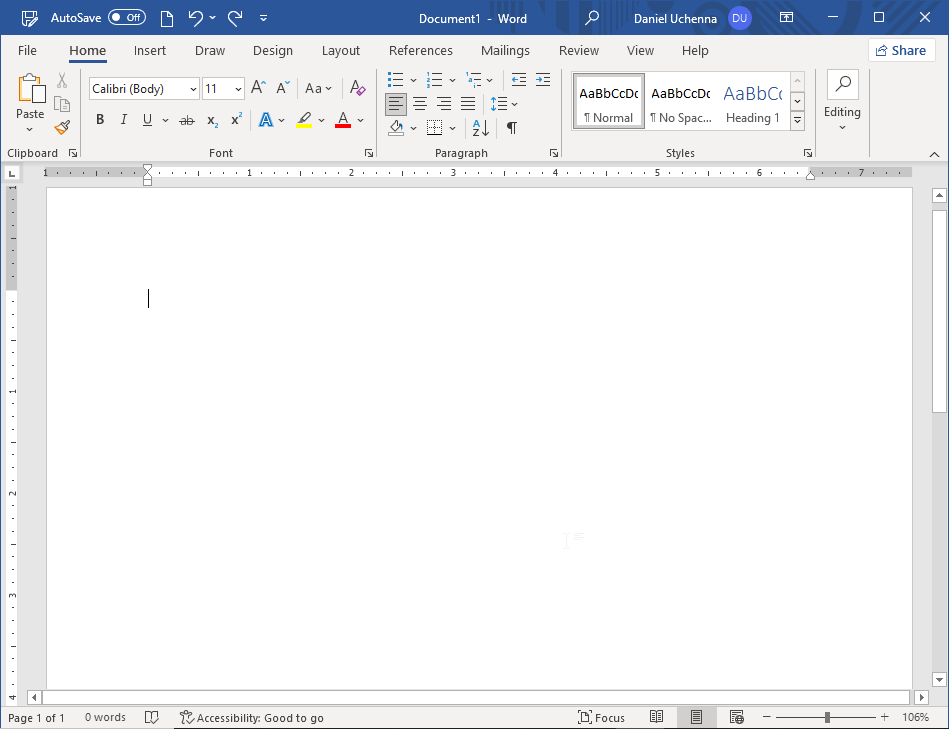Toggle Bold formatting
949x729 pixels.
100,120
